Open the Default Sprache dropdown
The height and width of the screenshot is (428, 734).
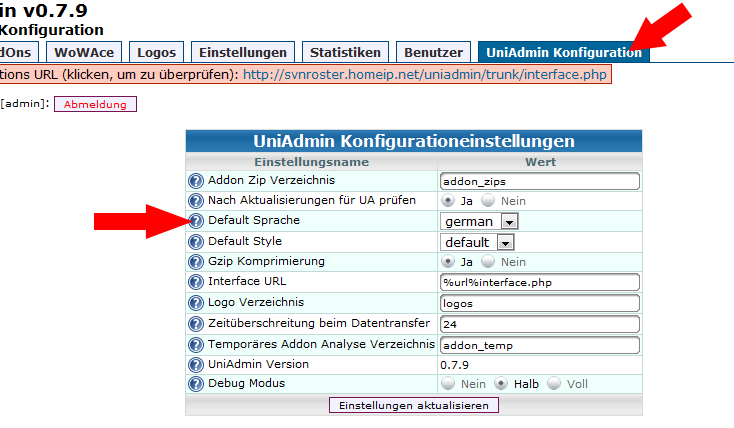pos(509,221)
